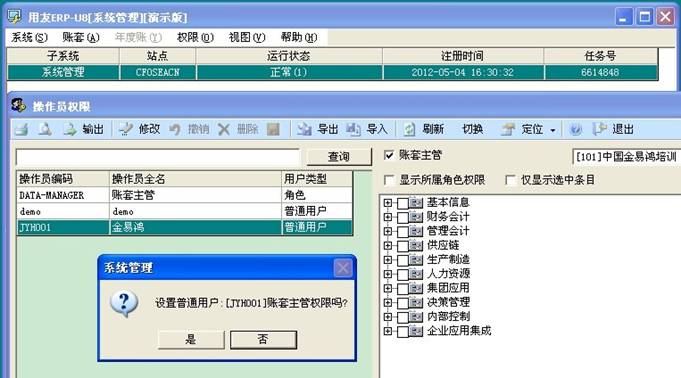Click the 查询 search button
681x378 pixels.
coord(339,157)
